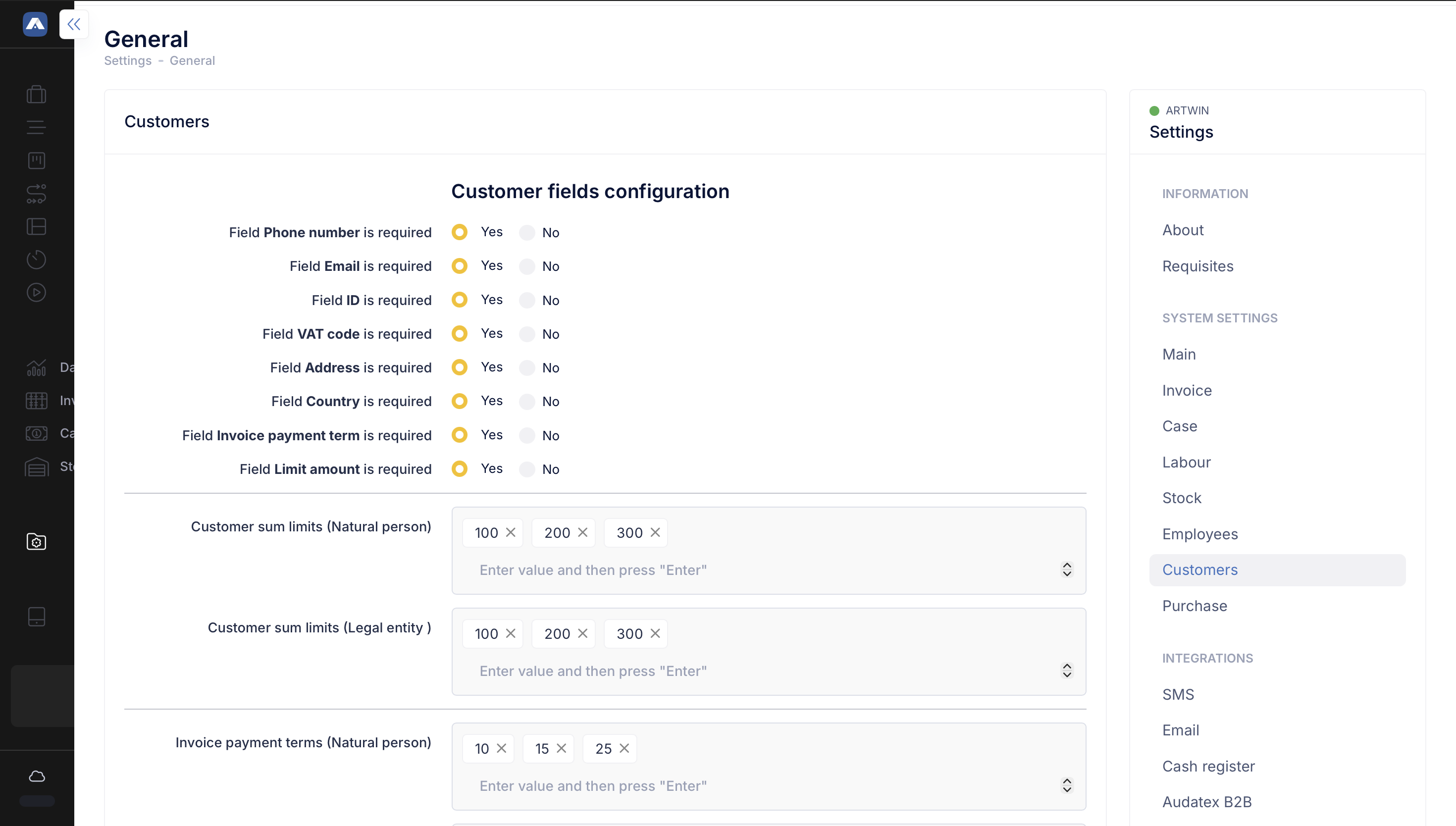Open the briefcase icon in sidebar
This screenshot has width=1456, height=826.
(36, 94)
